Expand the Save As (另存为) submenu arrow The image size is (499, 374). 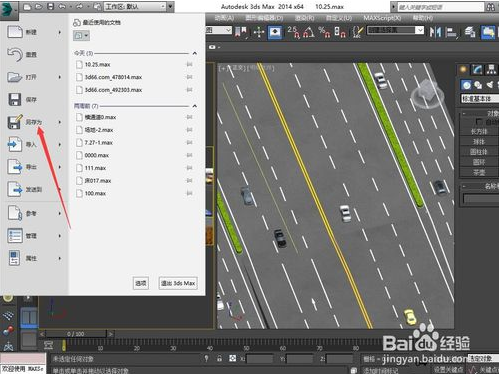pos(60,122)
